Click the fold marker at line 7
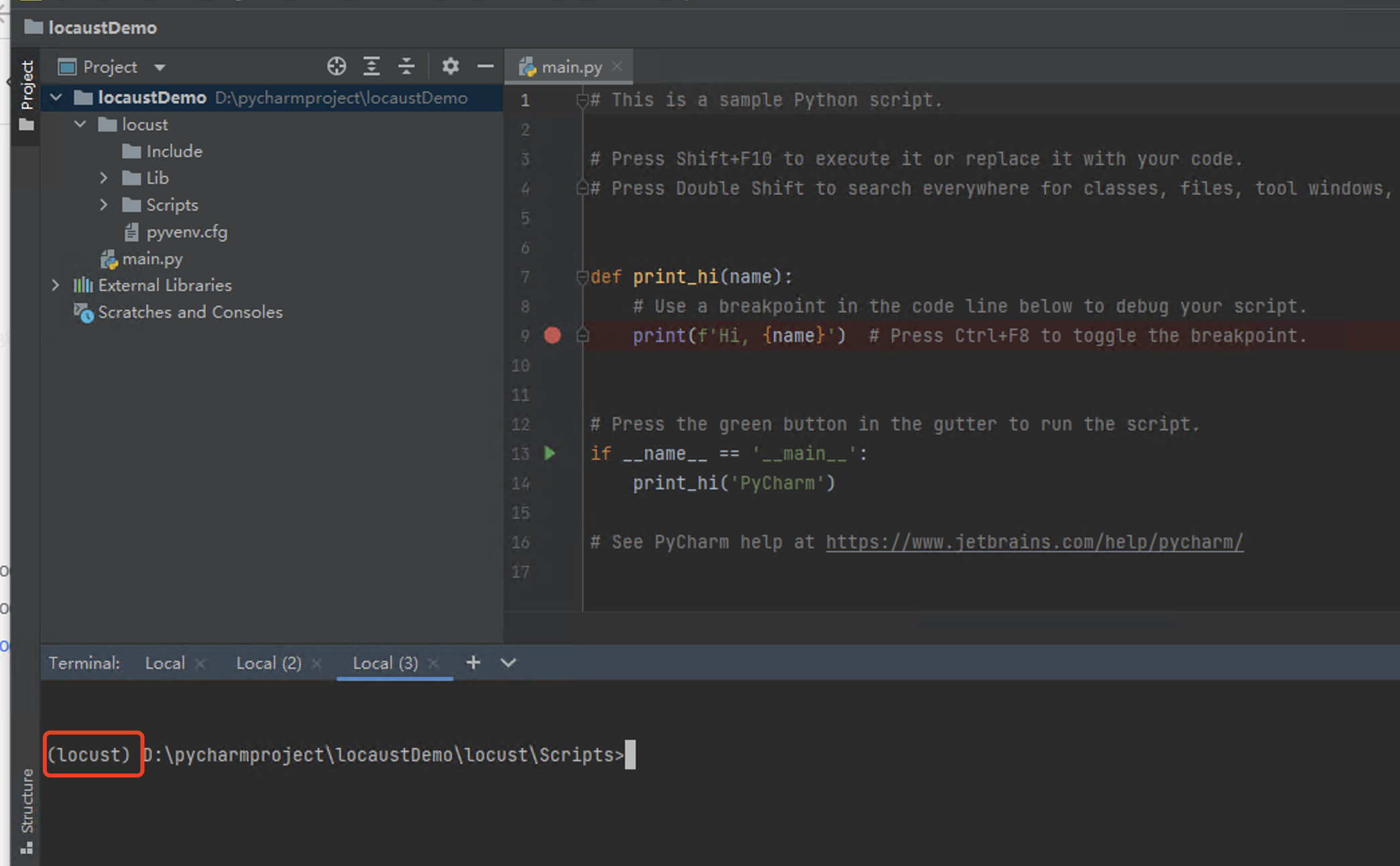Screen dimensions: 1400x866 [582, 276]
